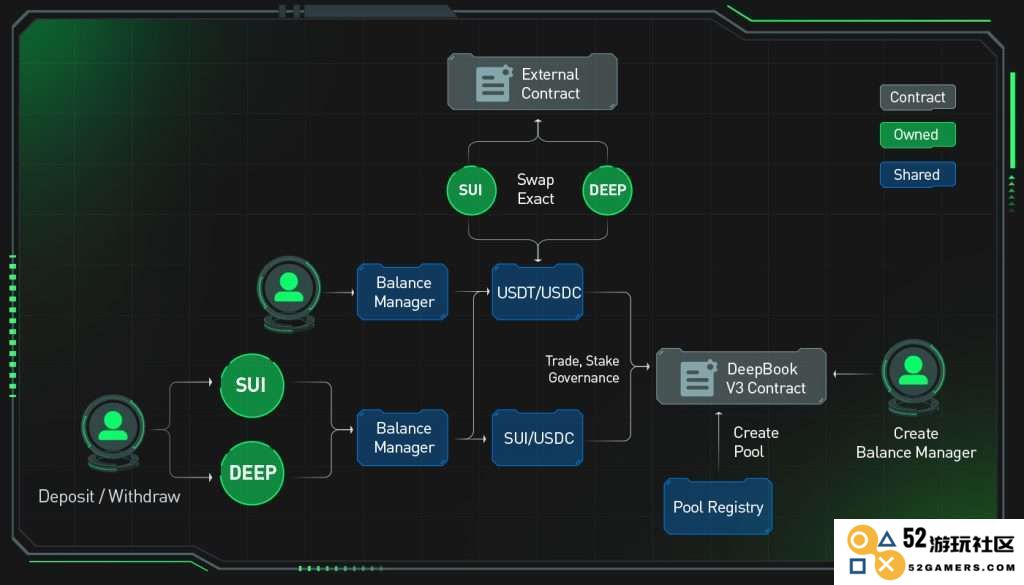
Task: Click the green Owned legend badge
Action: pyautogui.click(x=918, y=135)
